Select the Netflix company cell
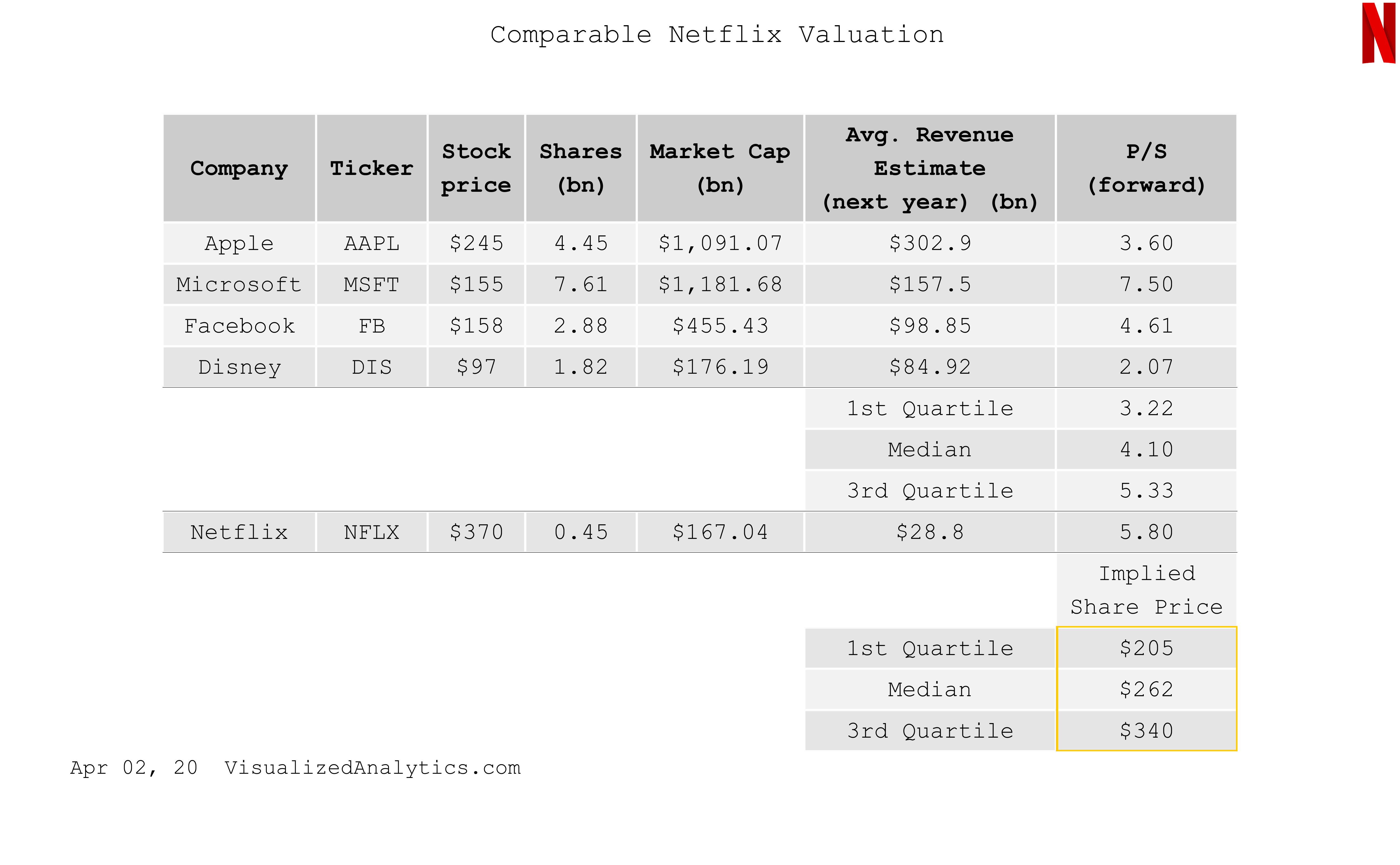The image size is (1400, 865). click(239, 532)
